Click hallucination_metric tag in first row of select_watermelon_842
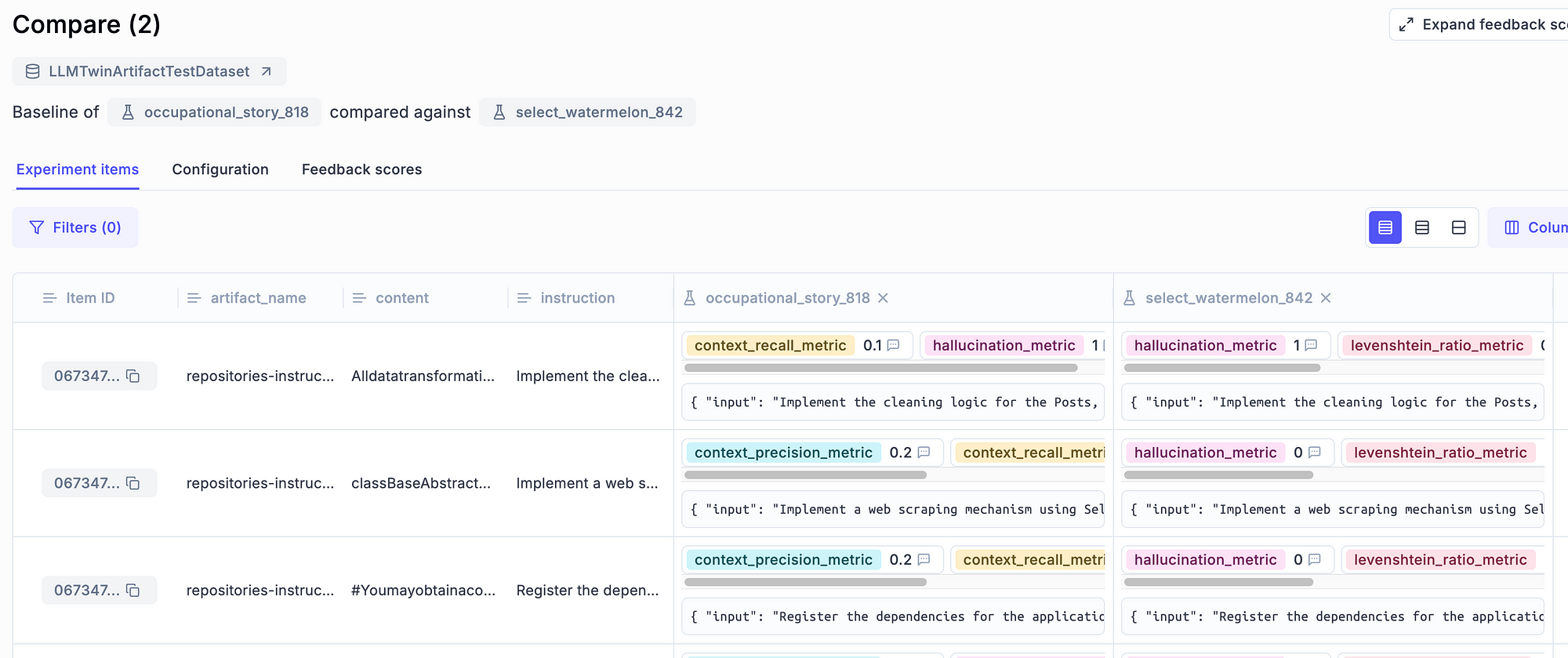This screenshot has height=658, width=1568. [x=1205, y=345]
